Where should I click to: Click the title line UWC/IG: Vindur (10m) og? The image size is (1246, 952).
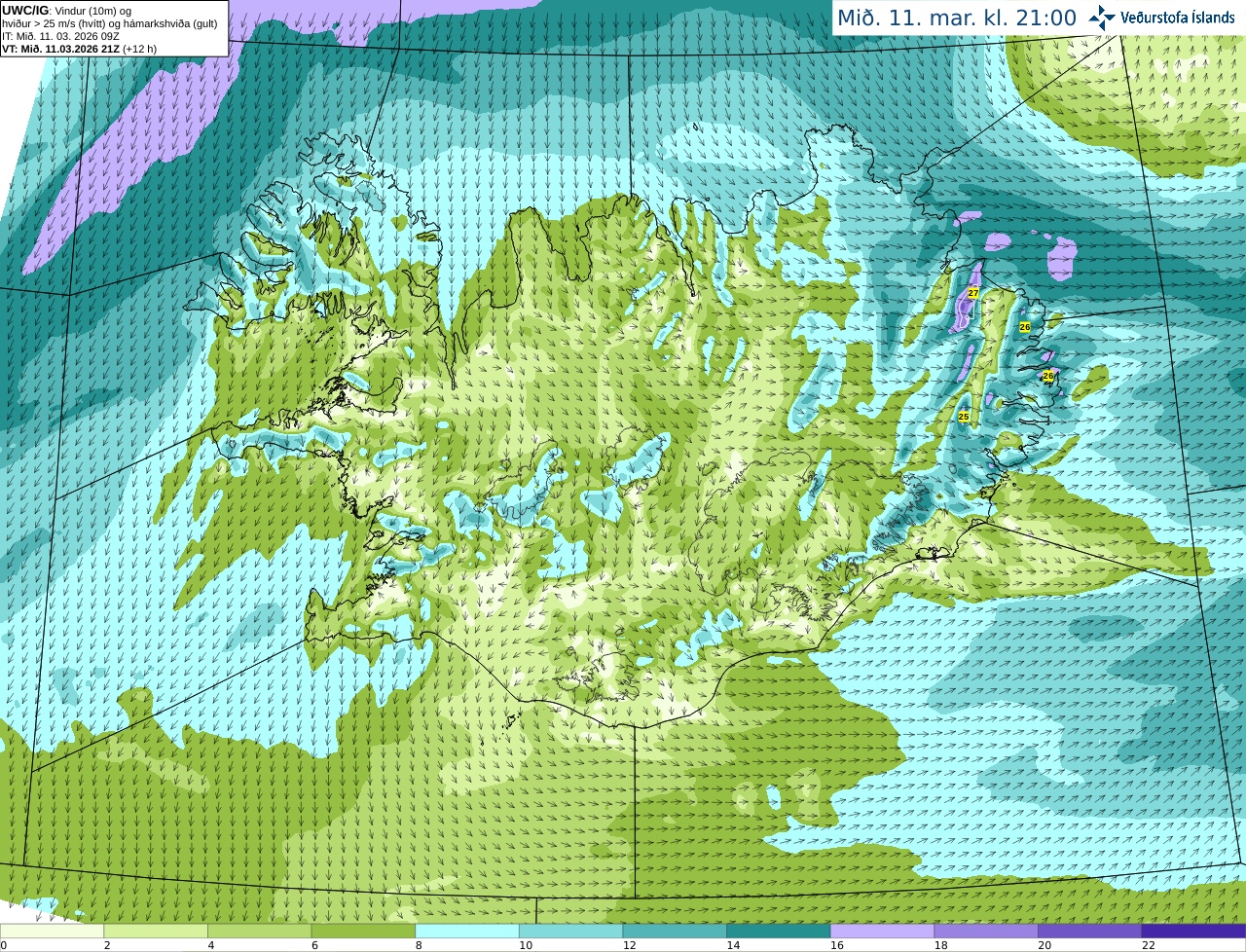coord(66,11)
